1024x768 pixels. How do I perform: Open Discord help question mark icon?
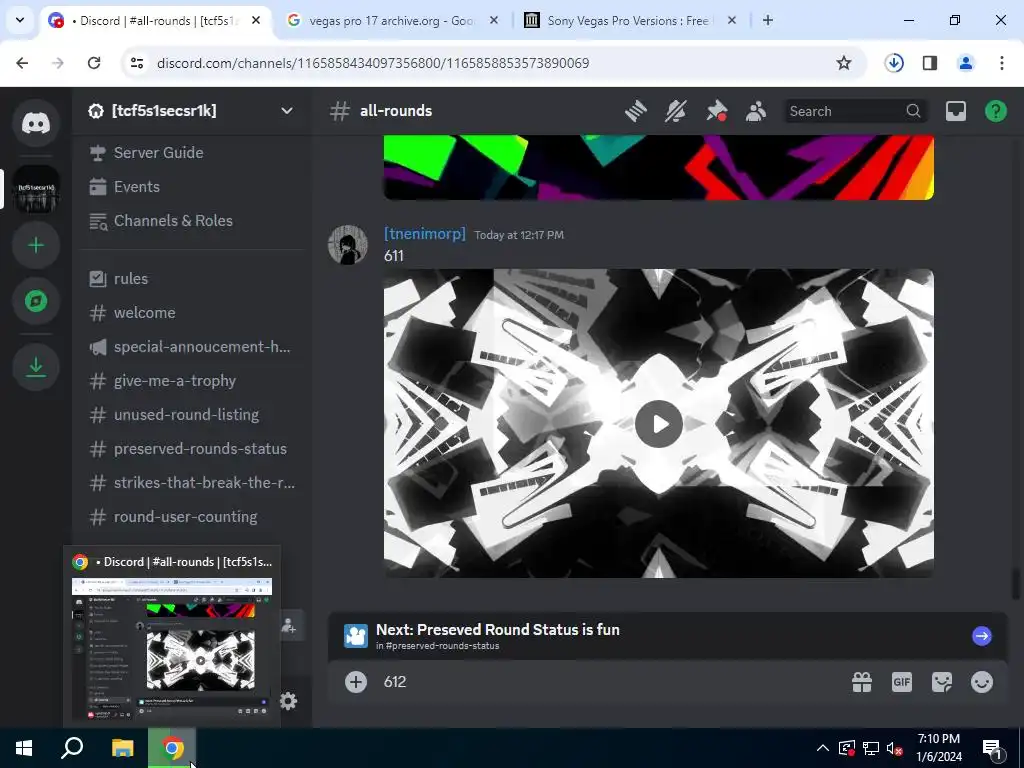point(996,111)
